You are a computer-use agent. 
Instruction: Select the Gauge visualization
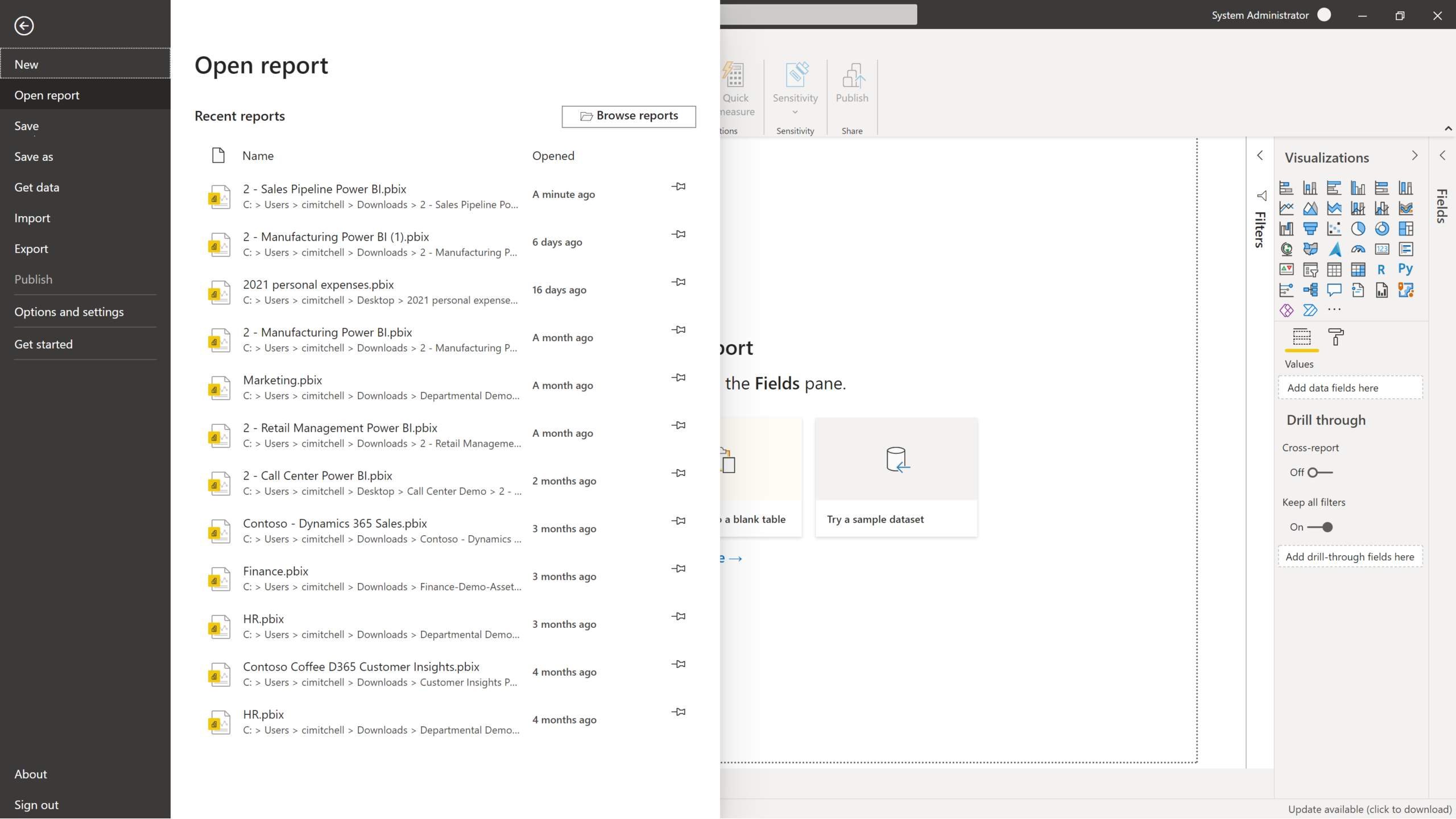tap(1359, 249)
